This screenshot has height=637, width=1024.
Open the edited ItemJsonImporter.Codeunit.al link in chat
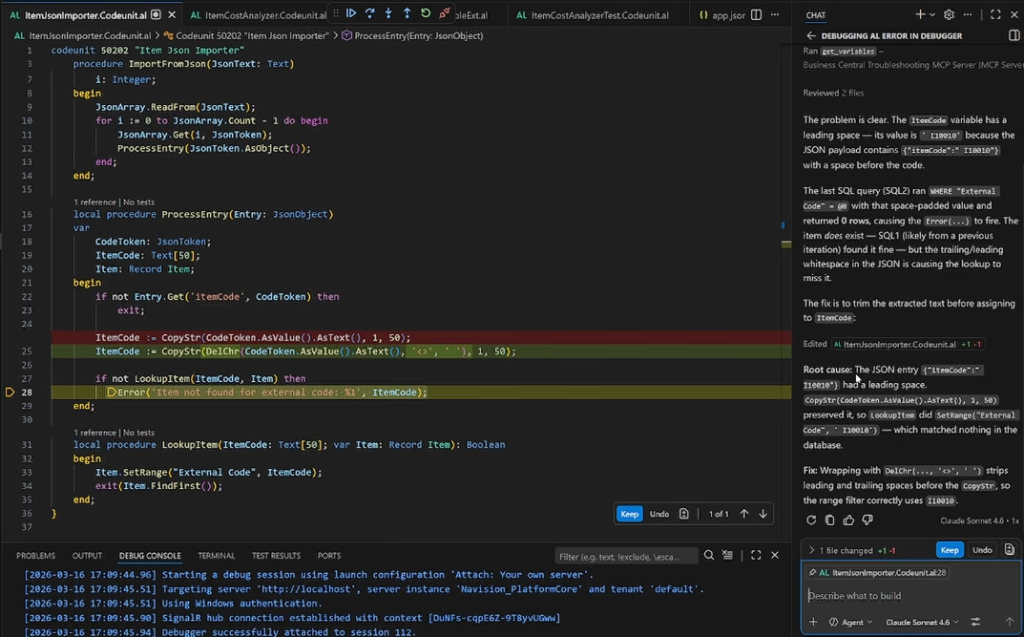(x=899, y=344)
